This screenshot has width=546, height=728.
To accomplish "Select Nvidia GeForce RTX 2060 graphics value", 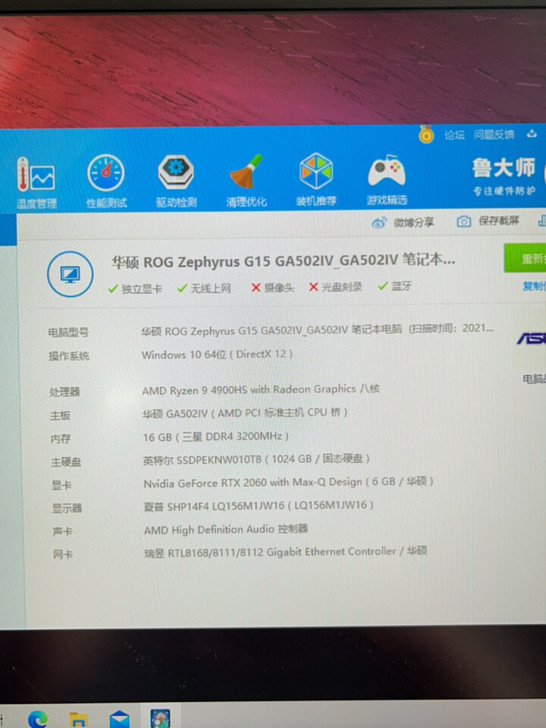I will (x=288, y=482).
